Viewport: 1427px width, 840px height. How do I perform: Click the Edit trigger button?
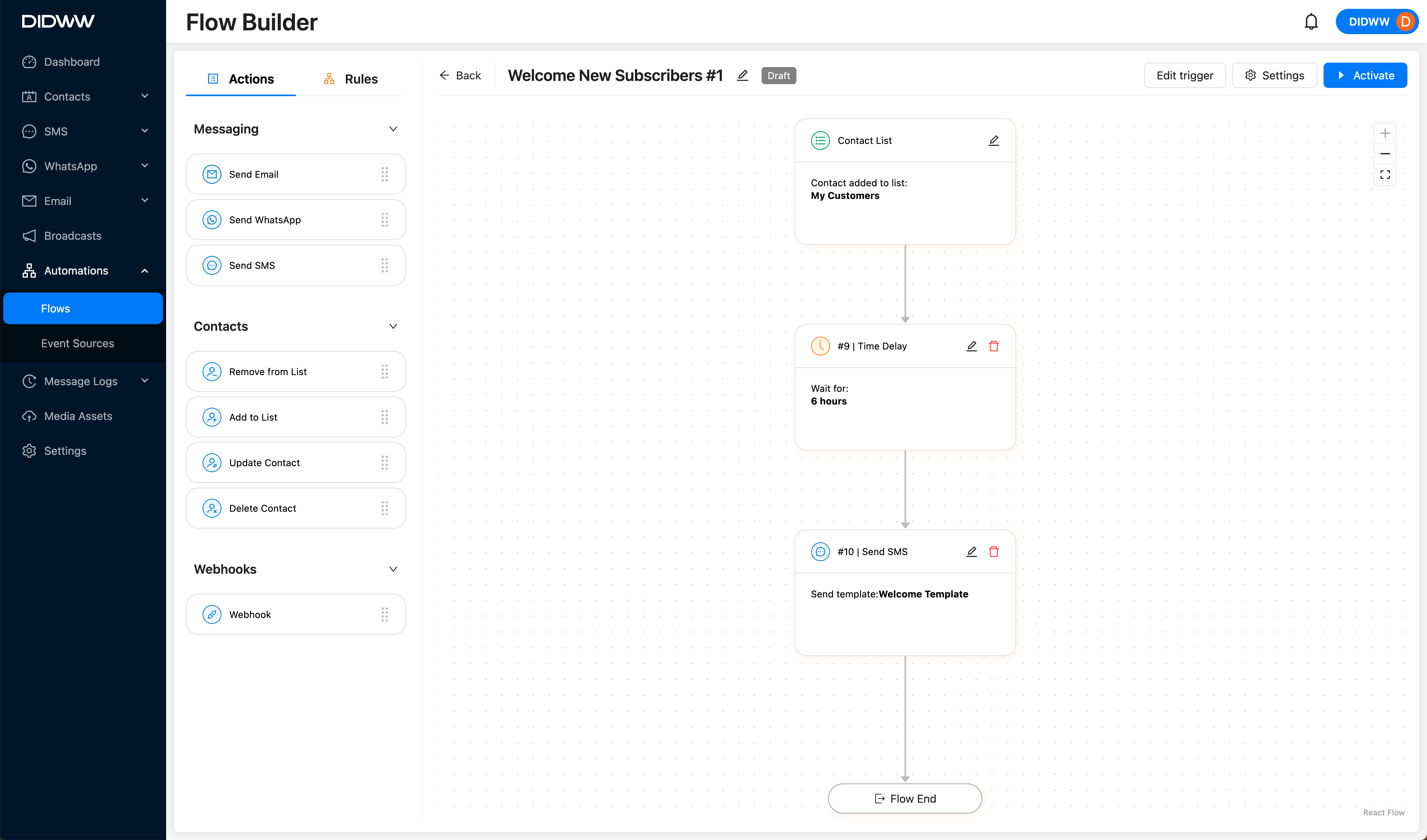coord(1184,75)
